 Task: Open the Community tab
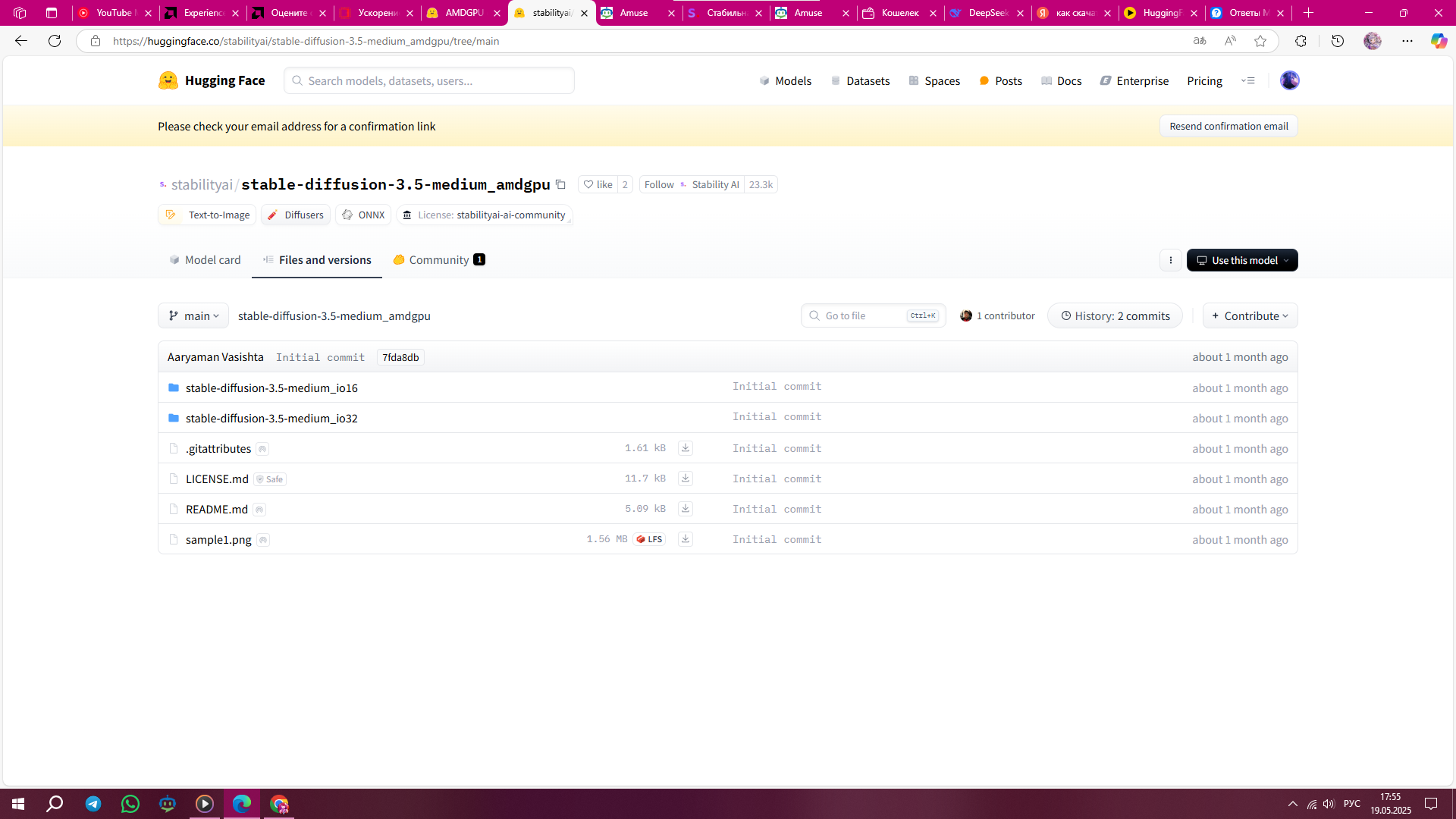coord(439,260)
